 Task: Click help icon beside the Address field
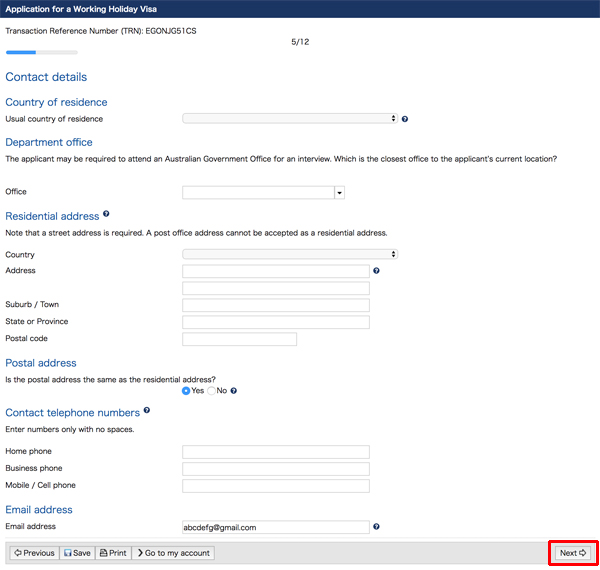(376, 270)
